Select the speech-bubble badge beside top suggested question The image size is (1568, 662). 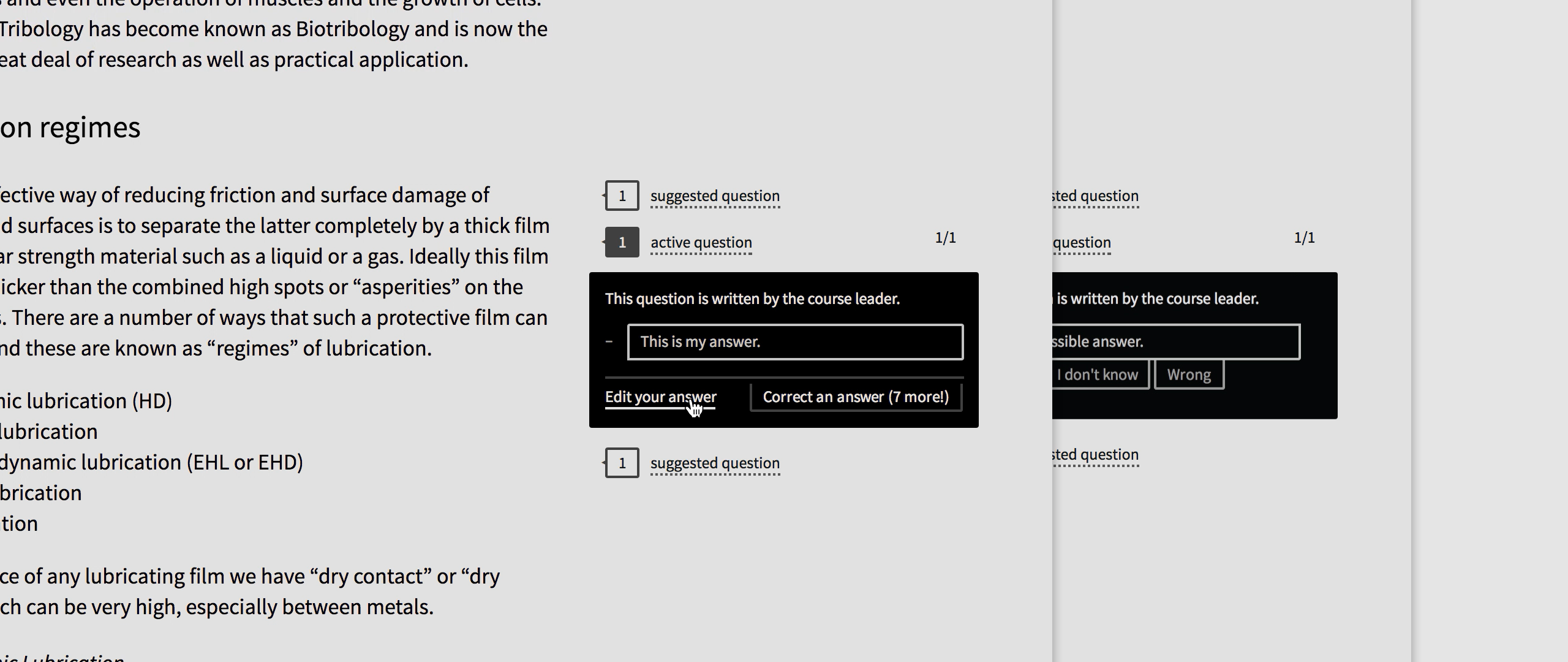tap(622, 196)
